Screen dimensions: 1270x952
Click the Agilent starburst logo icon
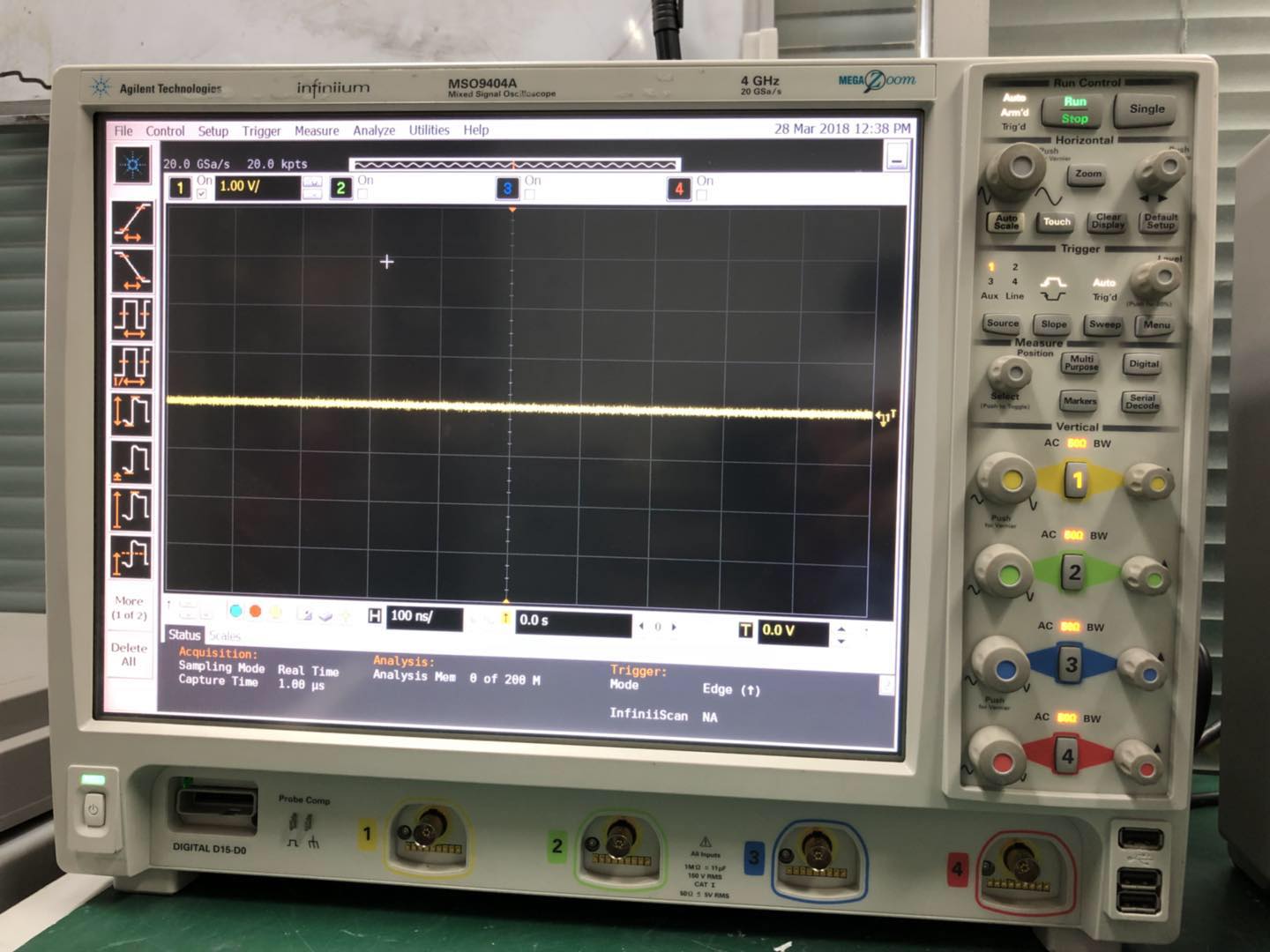[x=133, y=165]
